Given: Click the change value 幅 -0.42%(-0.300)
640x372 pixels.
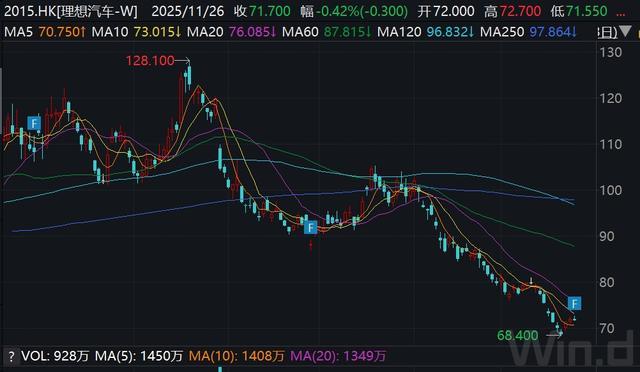Looking at the screenshot, I should [354, 11].
